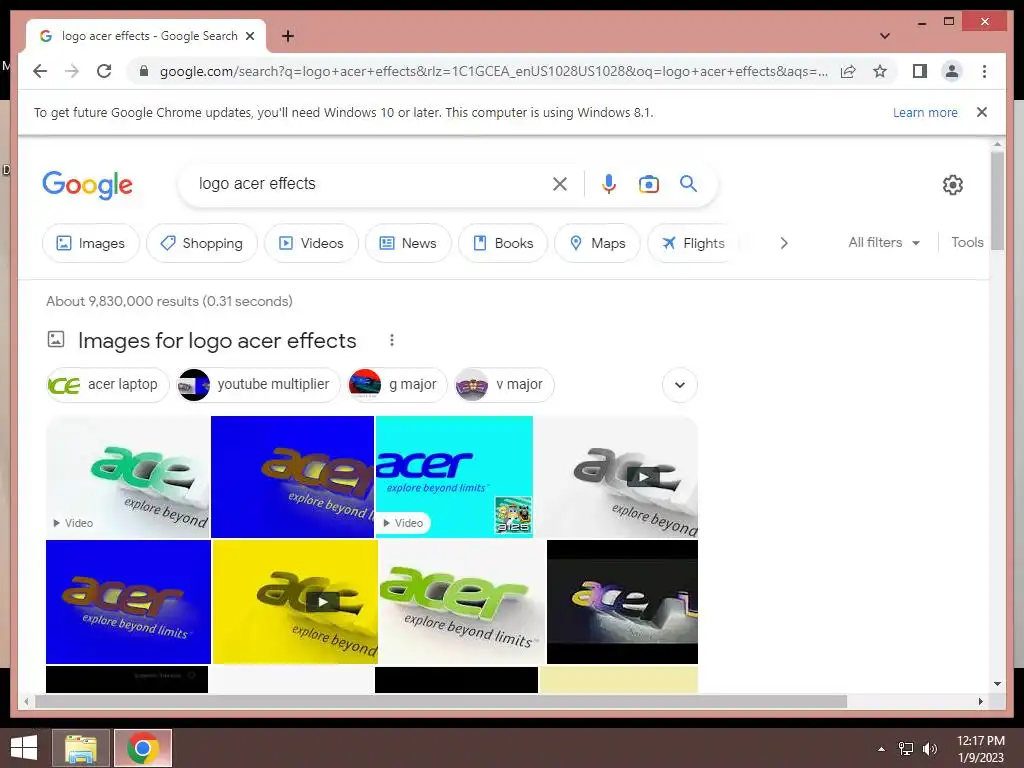This screenshot has height=768, width=1024.
Task: Open the tab search chevron
Action: pos(884,36)
